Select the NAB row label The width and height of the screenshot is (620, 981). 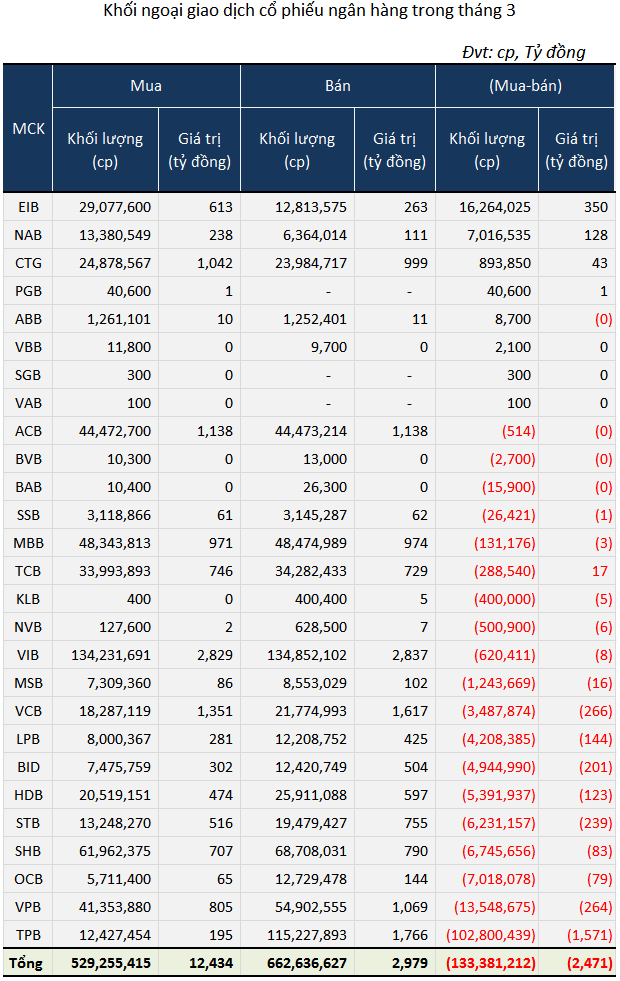point(28,235)
